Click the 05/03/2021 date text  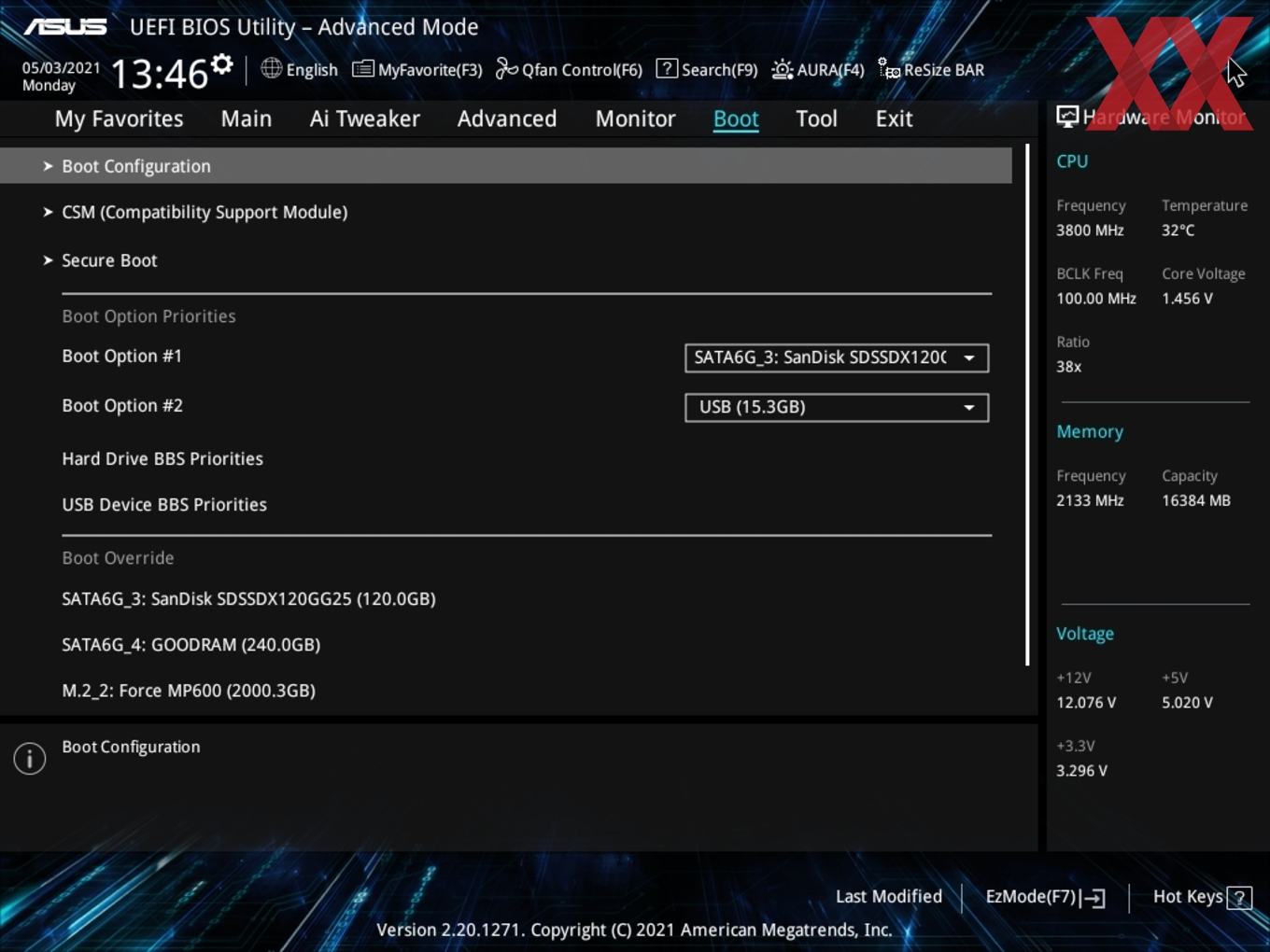pos(61,67)
